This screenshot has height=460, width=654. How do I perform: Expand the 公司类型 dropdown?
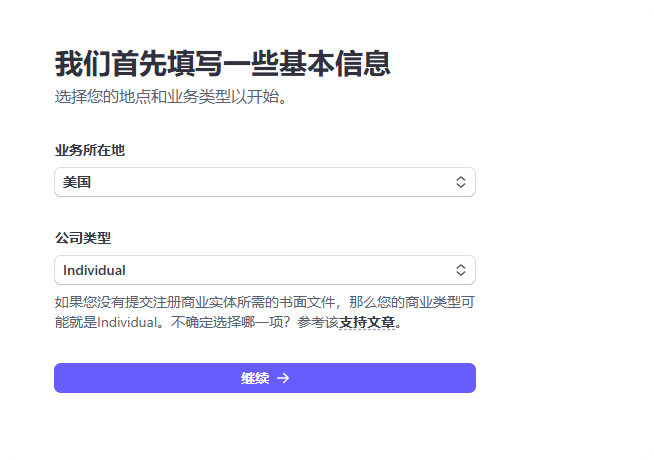click(x=264, y=270)
